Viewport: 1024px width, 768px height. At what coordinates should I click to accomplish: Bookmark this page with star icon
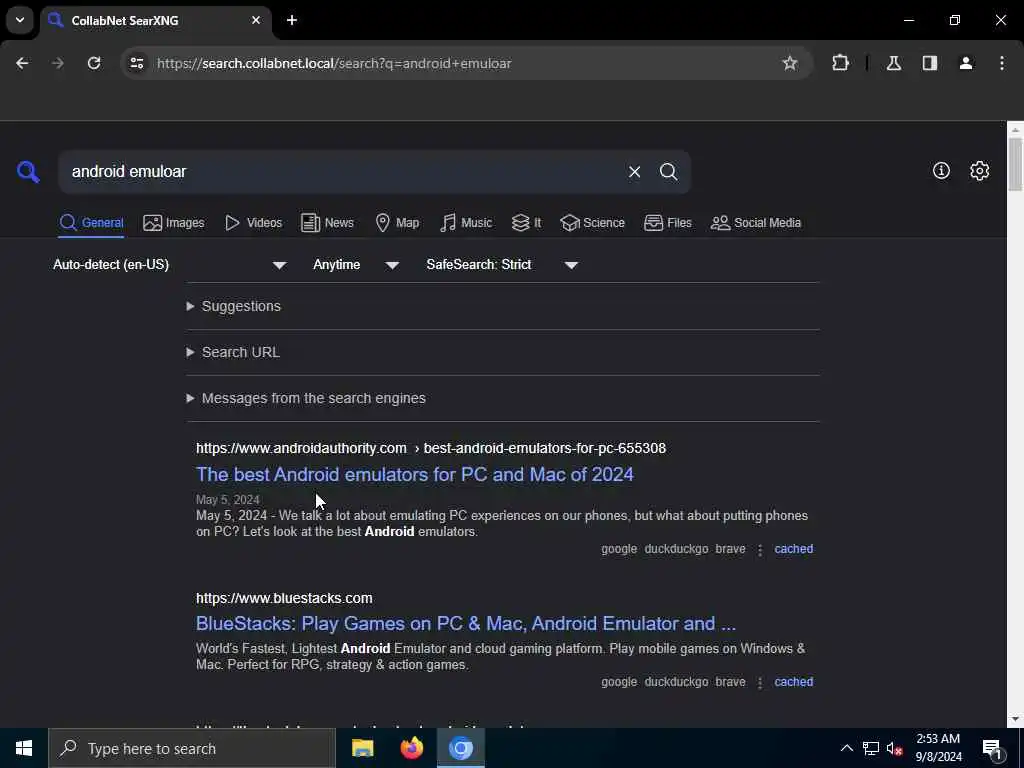click(790, 63)
